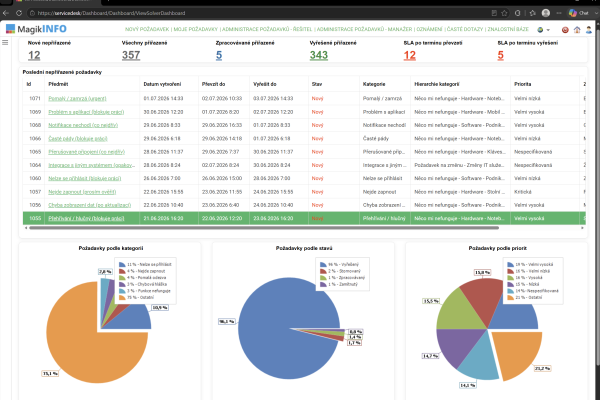Screen dimensions: 600x400
Task: Expand the language dropdown arrow
Action: 548,30
